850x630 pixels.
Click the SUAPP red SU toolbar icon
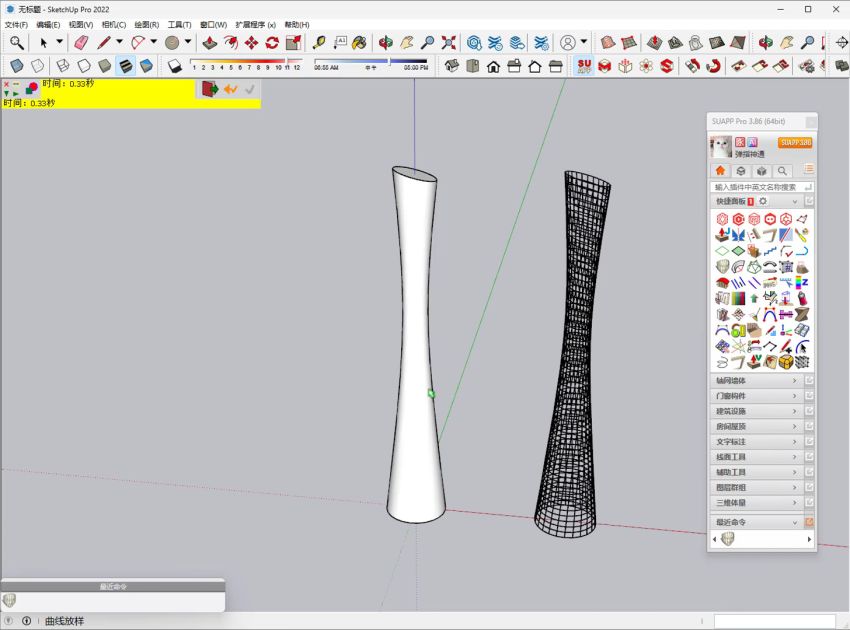coord(584,66)
